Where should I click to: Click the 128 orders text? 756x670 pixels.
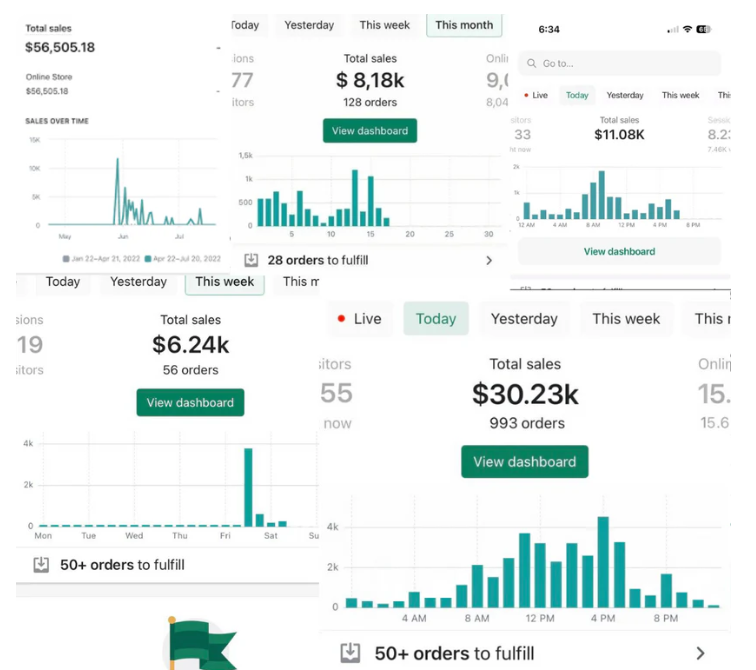[x=370, y=102]
